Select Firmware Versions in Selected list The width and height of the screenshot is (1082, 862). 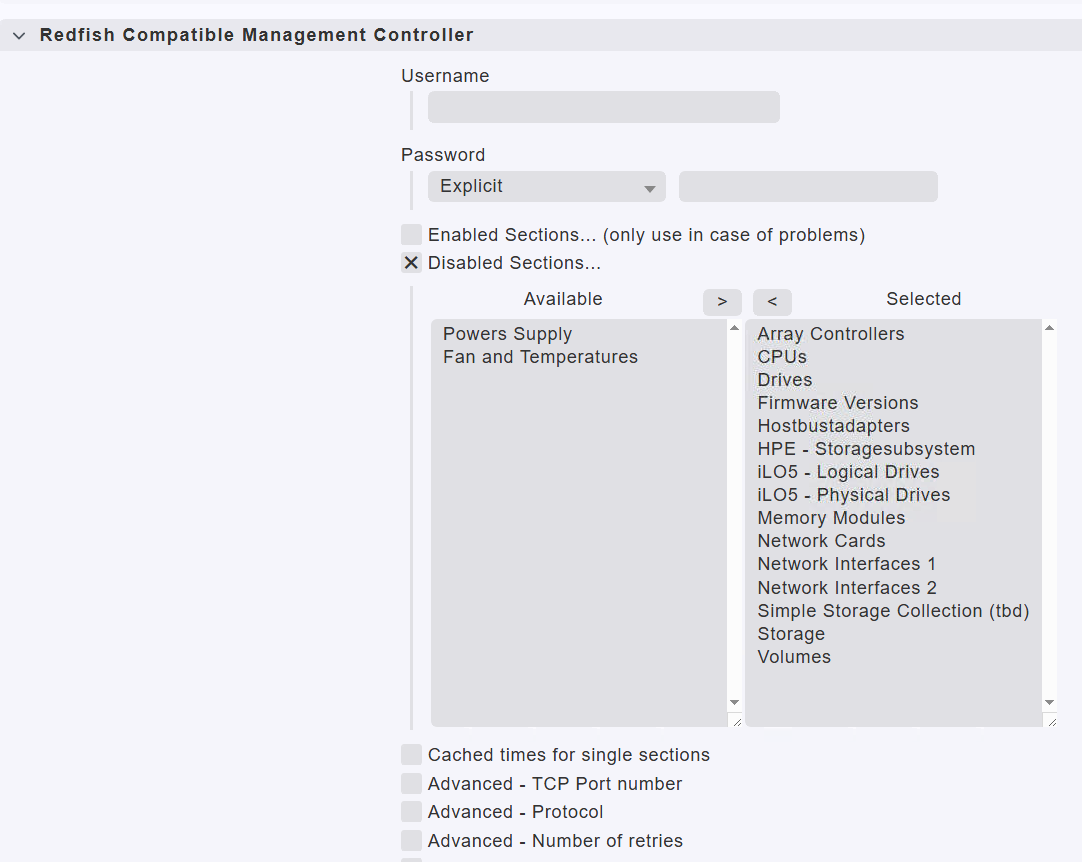tap(837, 403)
